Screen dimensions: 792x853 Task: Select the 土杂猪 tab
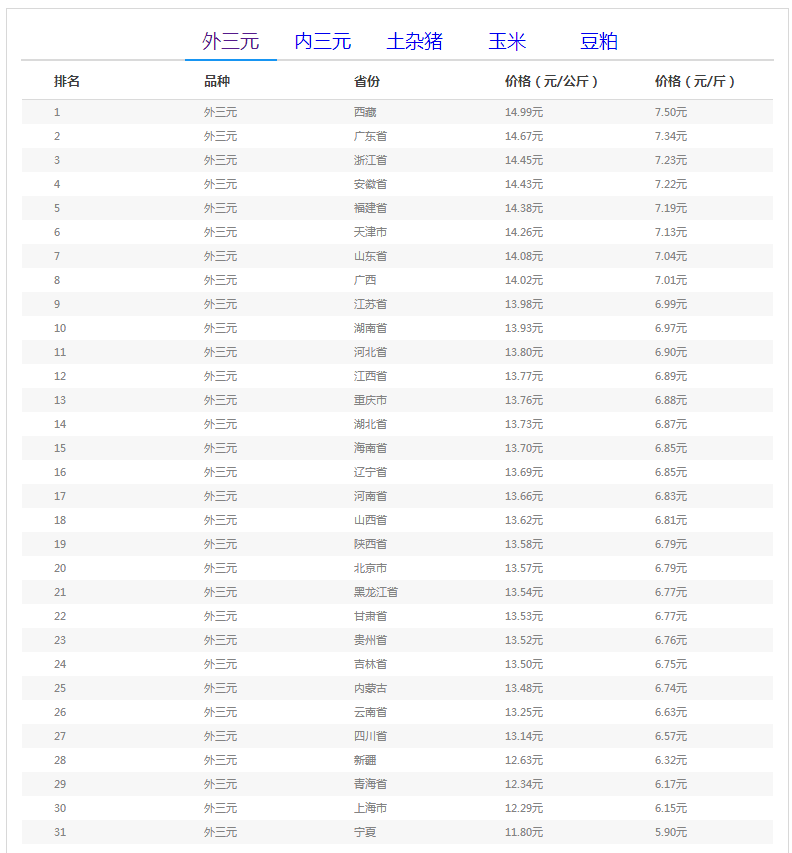point(414,41)
